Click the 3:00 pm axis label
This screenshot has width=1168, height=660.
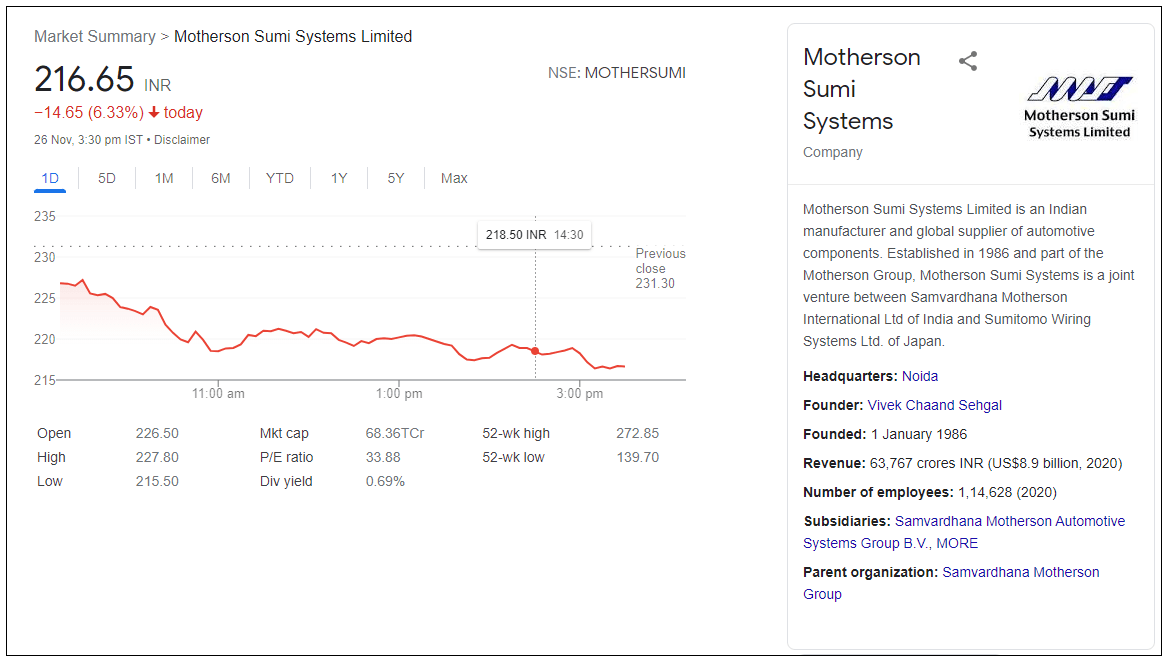click(x=580, y=393)
